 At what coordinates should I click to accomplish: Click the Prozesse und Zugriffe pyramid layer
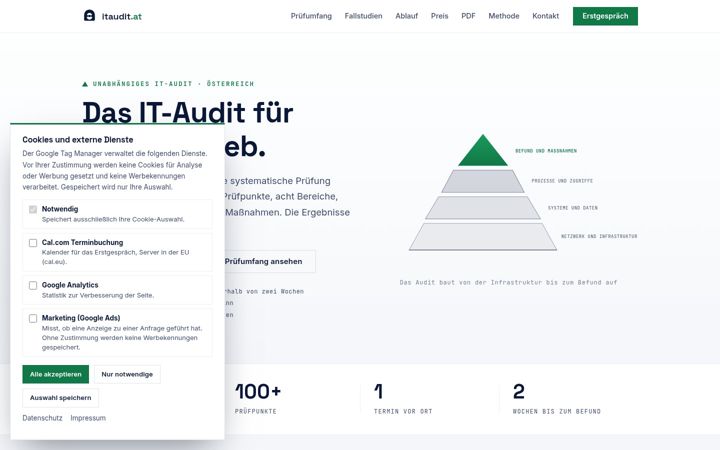[483, 181]
